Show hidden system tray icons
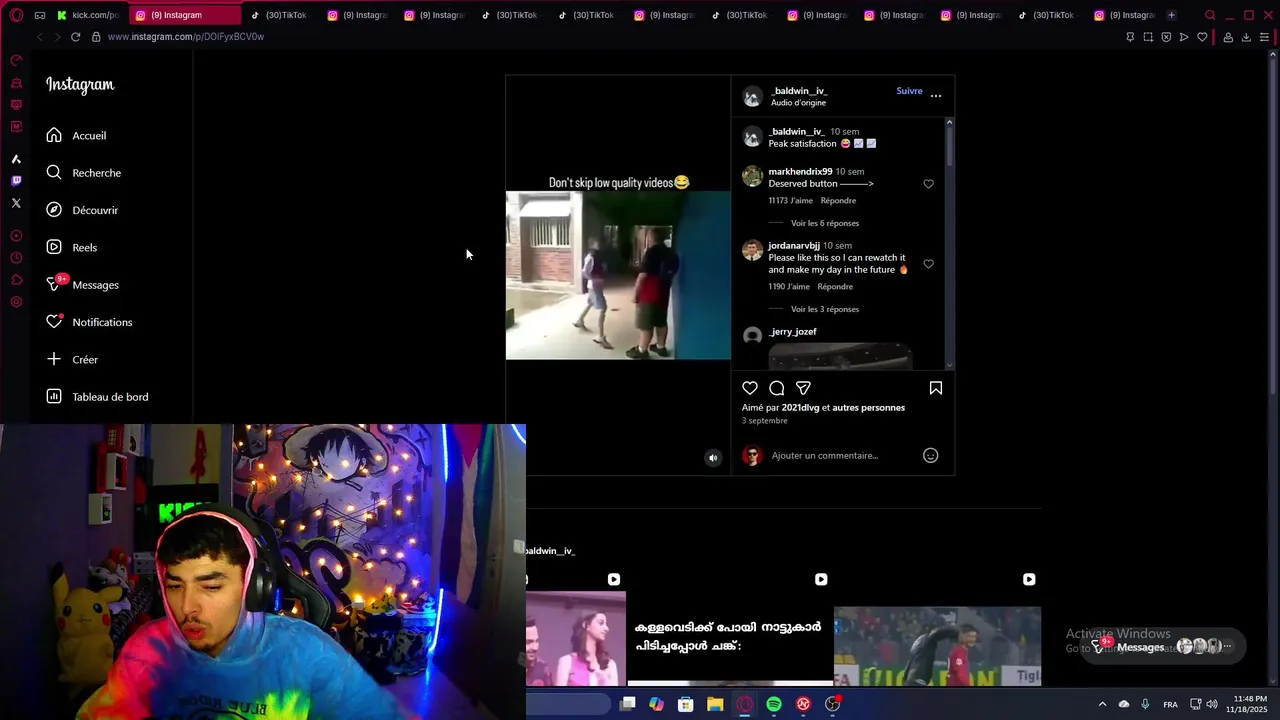1280x720 pixels. coord(1102,705)
